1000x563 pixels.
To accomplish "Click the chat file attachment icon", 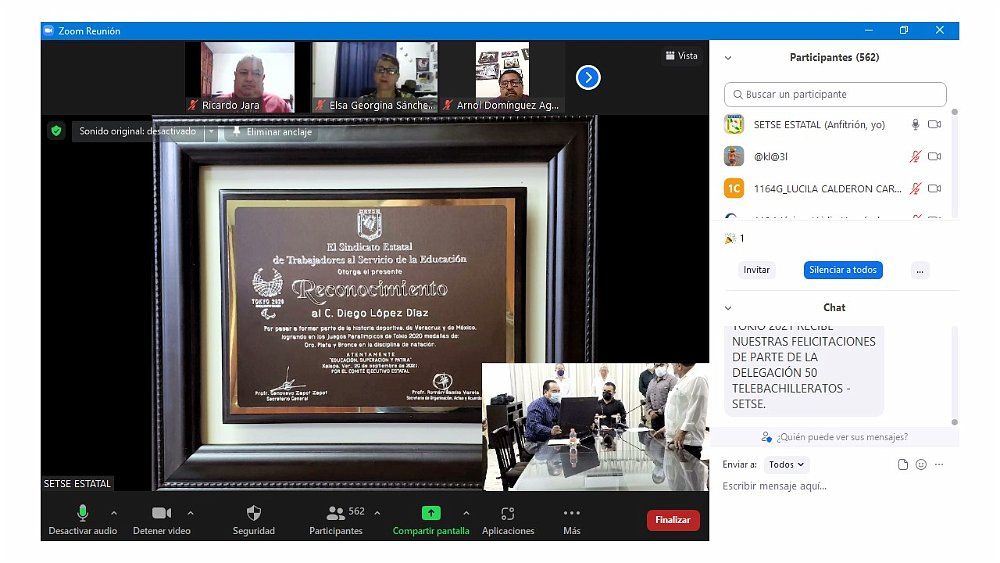I will (x=903, y=464).
